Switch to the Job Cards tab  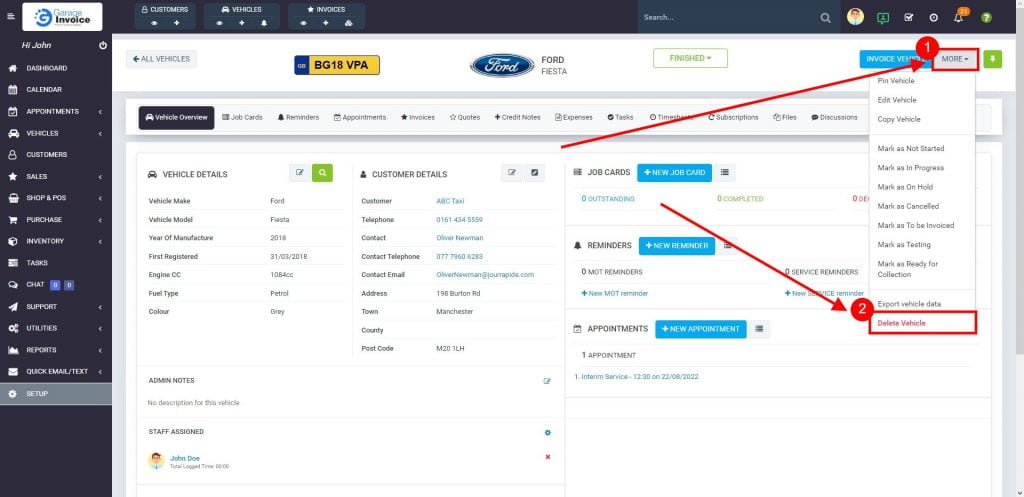[242, 117]
